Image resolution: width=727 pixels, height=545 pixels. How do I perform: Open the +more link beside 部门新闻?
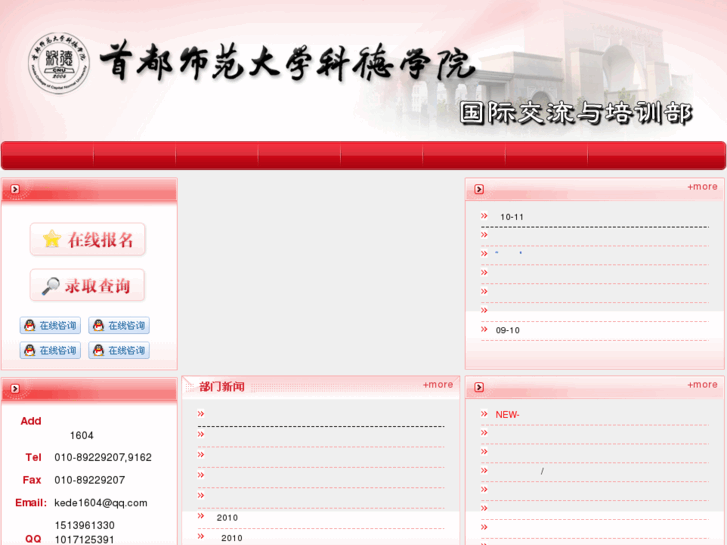point(438,385)
